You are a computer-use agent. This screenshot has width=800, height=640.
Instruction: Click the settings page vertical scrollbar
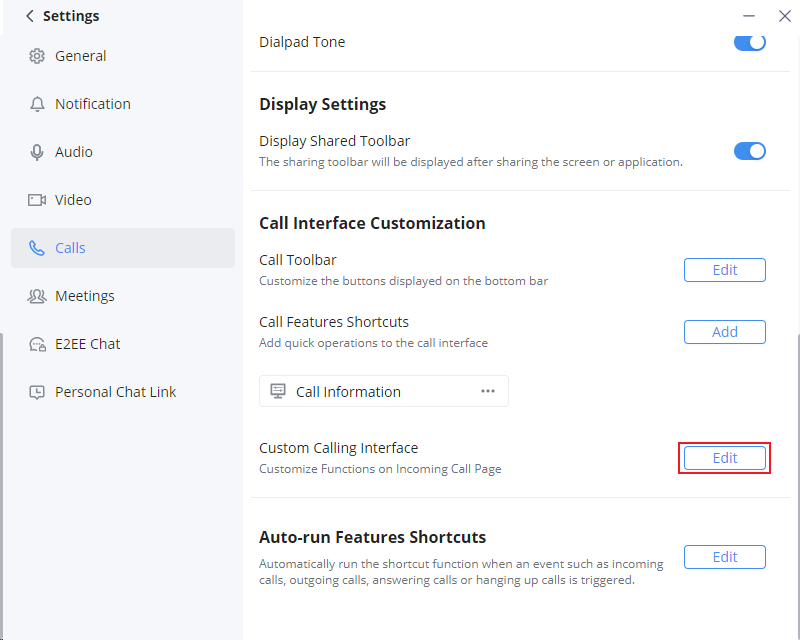point(797,487)
